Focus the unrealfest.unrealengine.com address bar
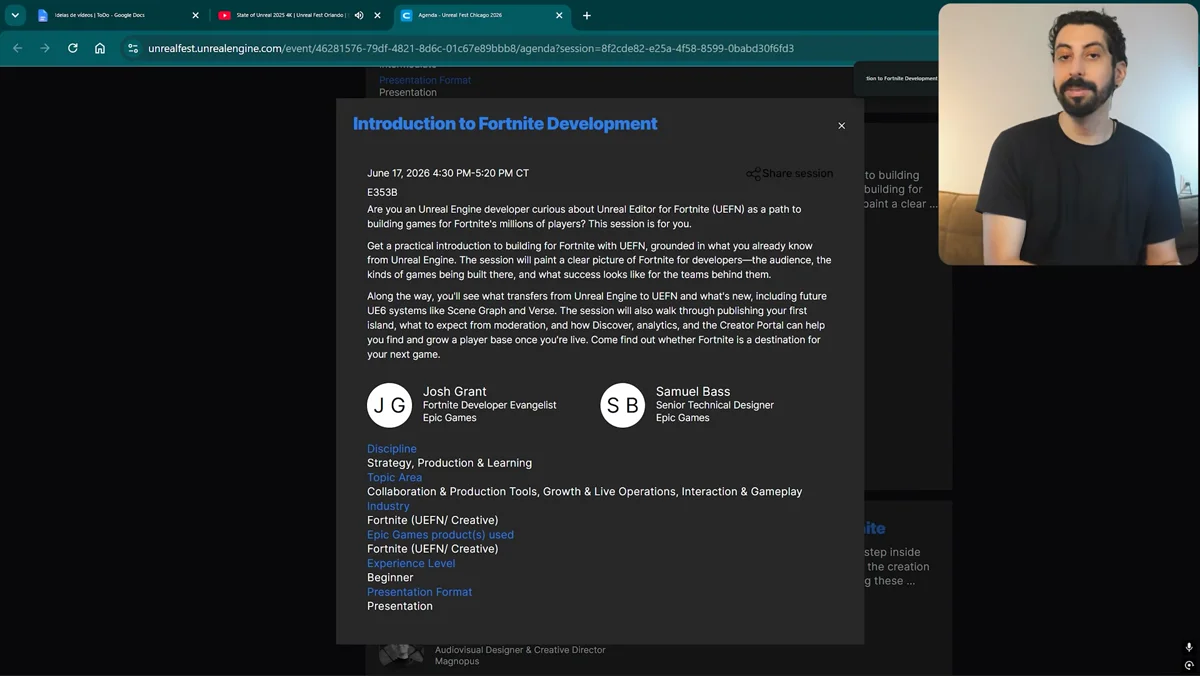Screen dimensions: 1200x676 (x=471, y=48)
